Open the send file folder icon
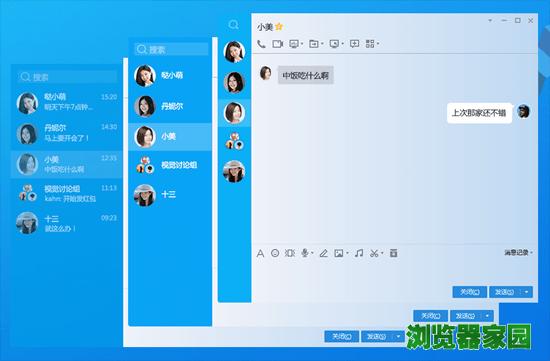This screenshot has width=550, height=361. click(314, 44)
